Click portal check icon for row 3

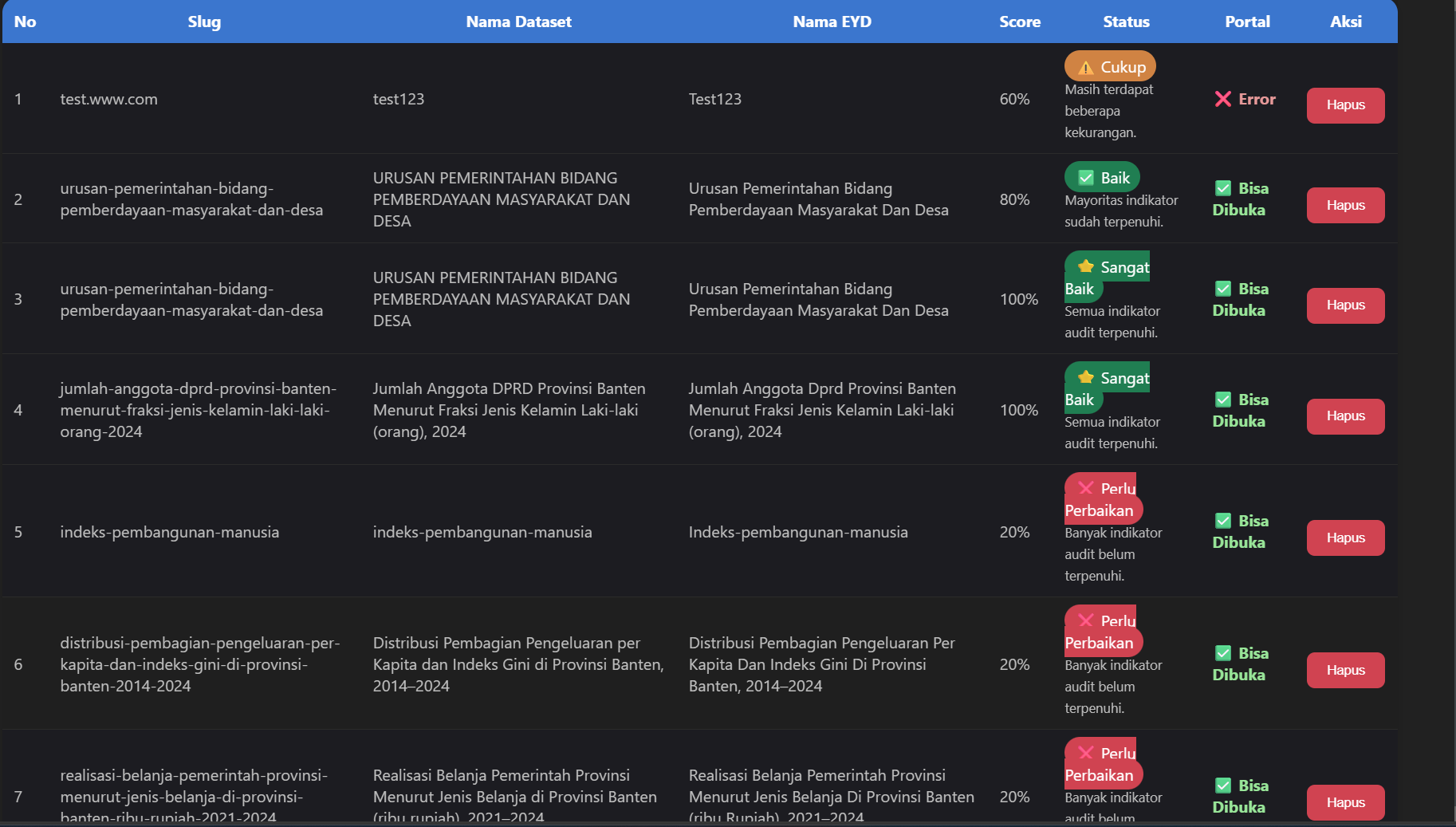[1223, 289]
